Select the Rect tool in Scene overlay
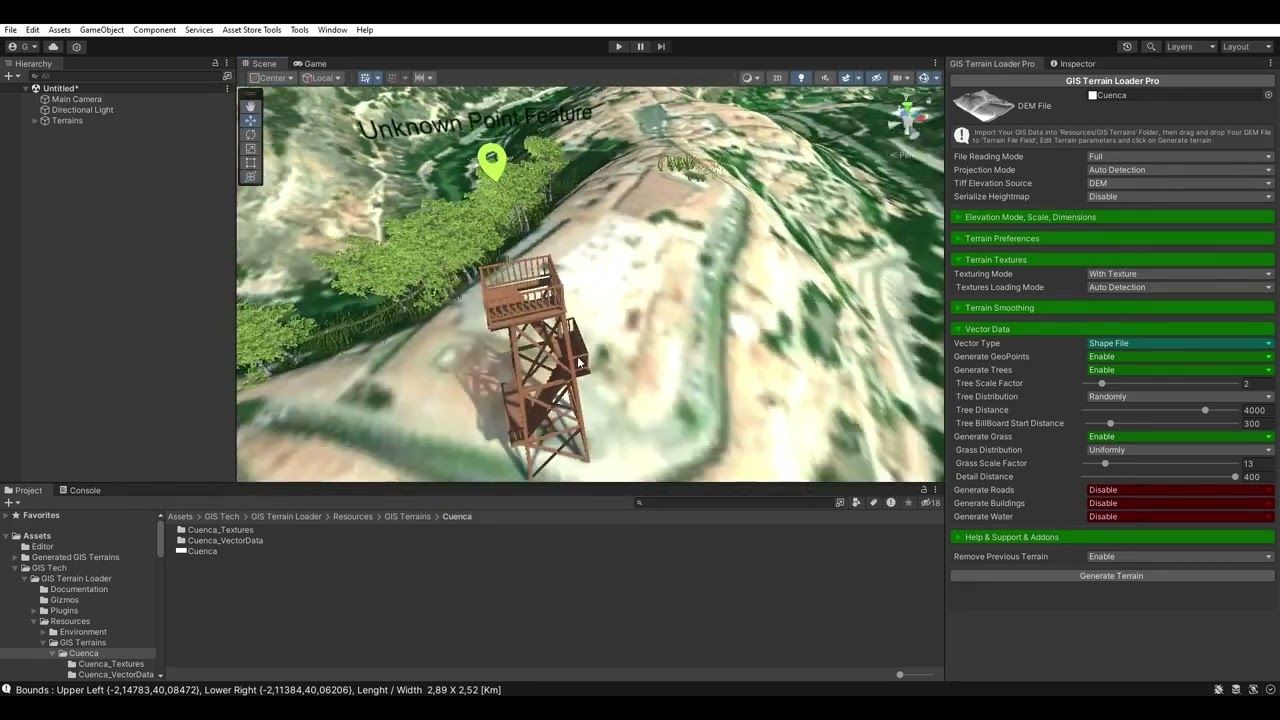The width and height of the screenshot is (1280, 720). pyautogui.click(x=250, y=162)
